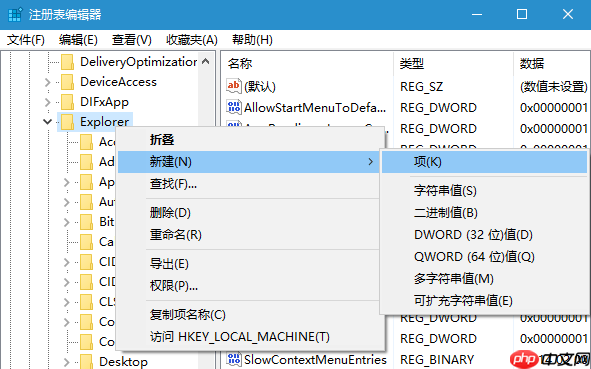Click the SlowContextMenuEntries binary icon
The height and width of the screenshot is (369, 591).
pos(234,359)
